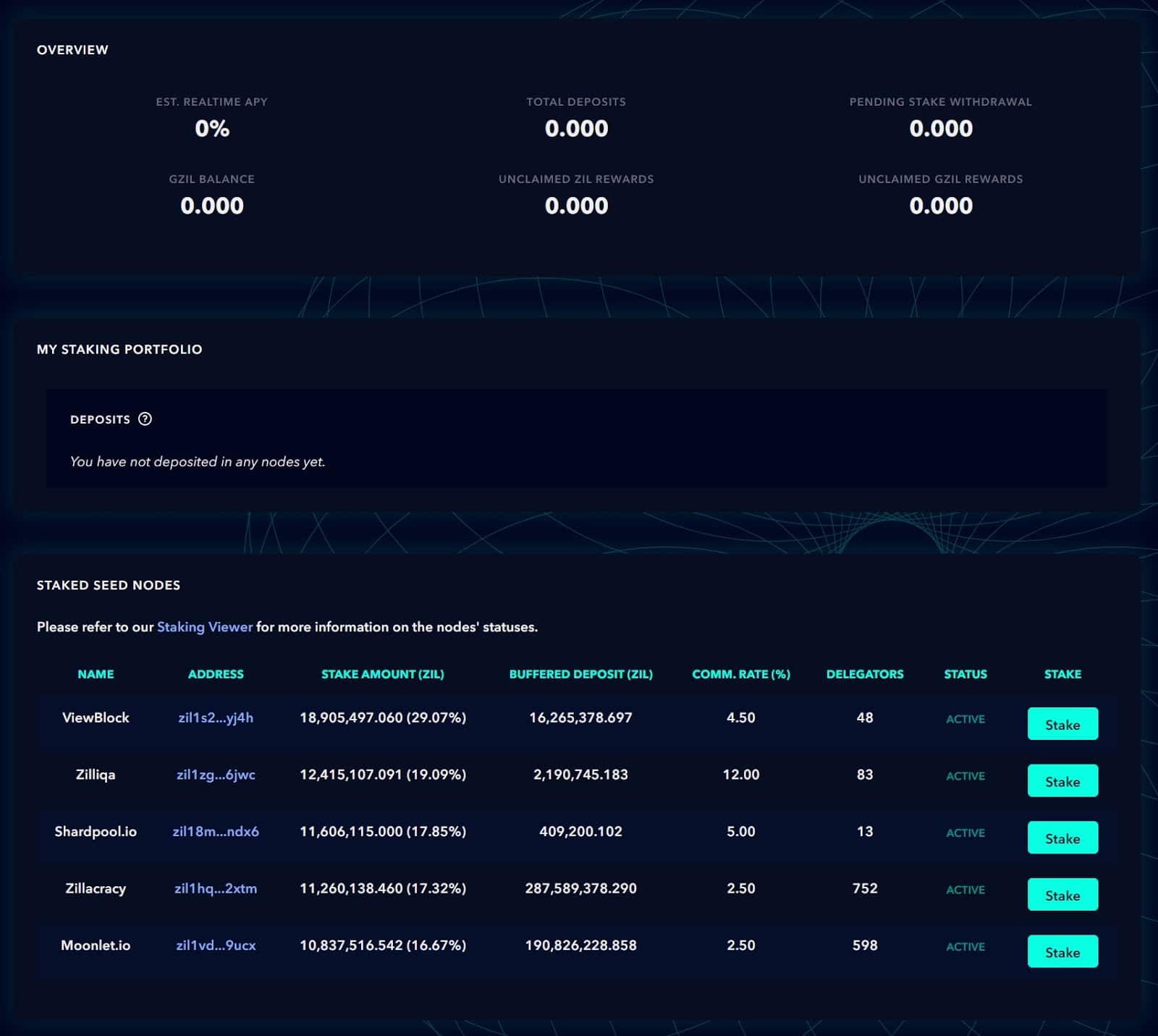Click the TOTAL DEPOSITS value
1158x1036 pixels.
pyautogui.click(x=576, y=129)
